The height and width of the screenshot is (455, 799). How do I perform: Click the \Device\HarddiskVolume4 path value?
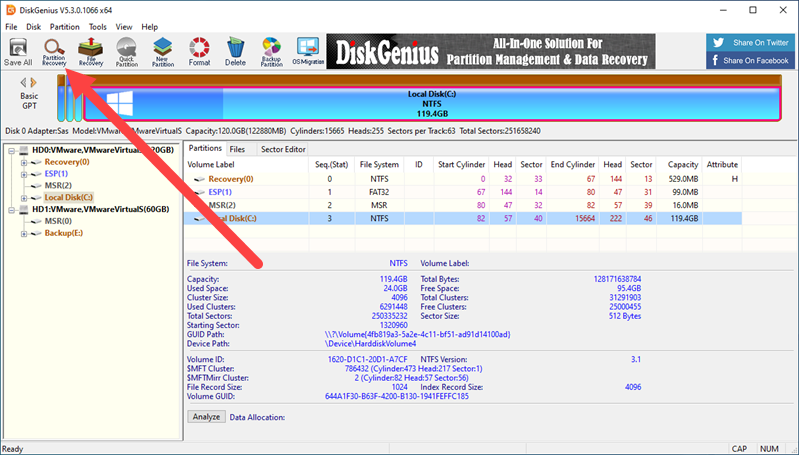click(x=370, y=344)
